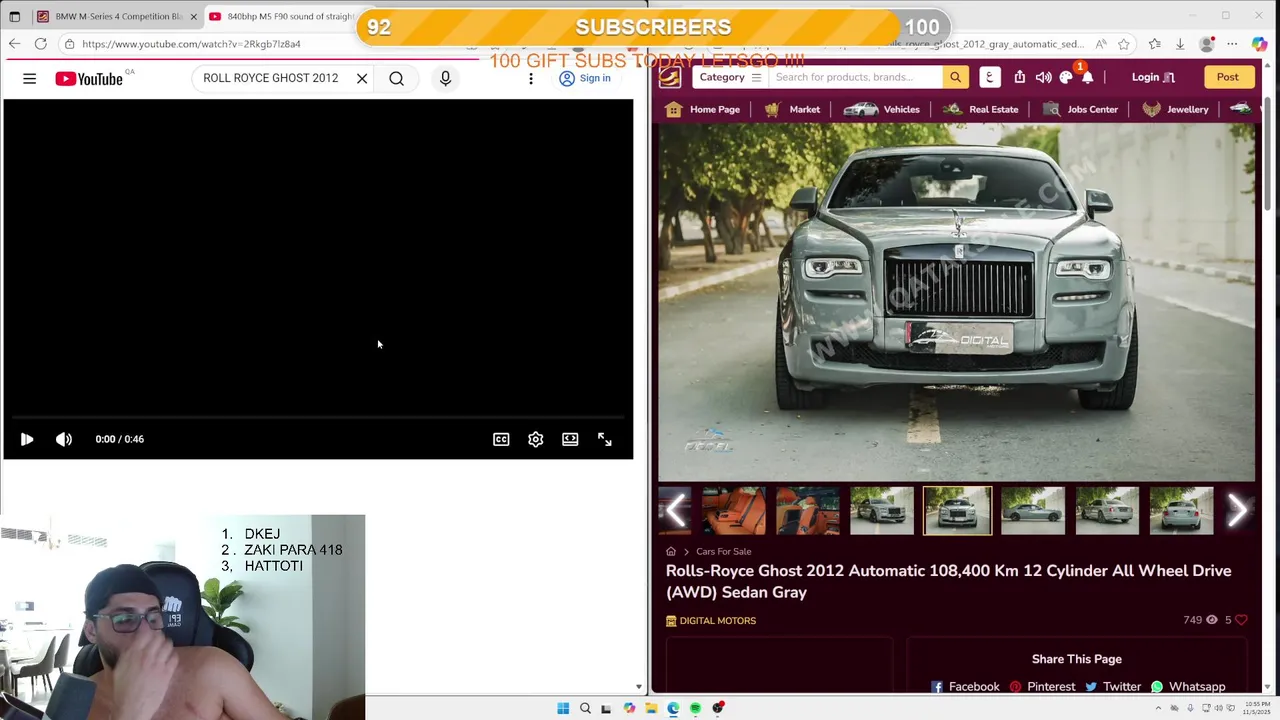Switch site language to Arabic
Image resolution: width=1280 pixels, height=720 pixels.
[989, 77]
